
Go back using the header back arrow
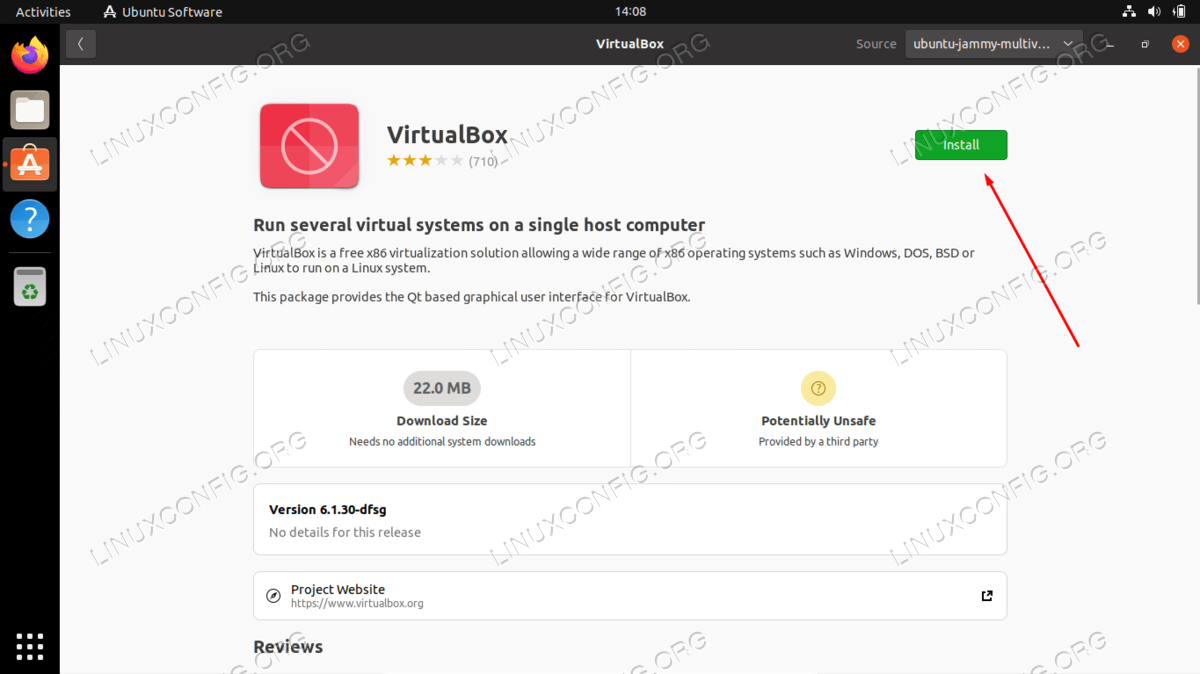(80, 44)
